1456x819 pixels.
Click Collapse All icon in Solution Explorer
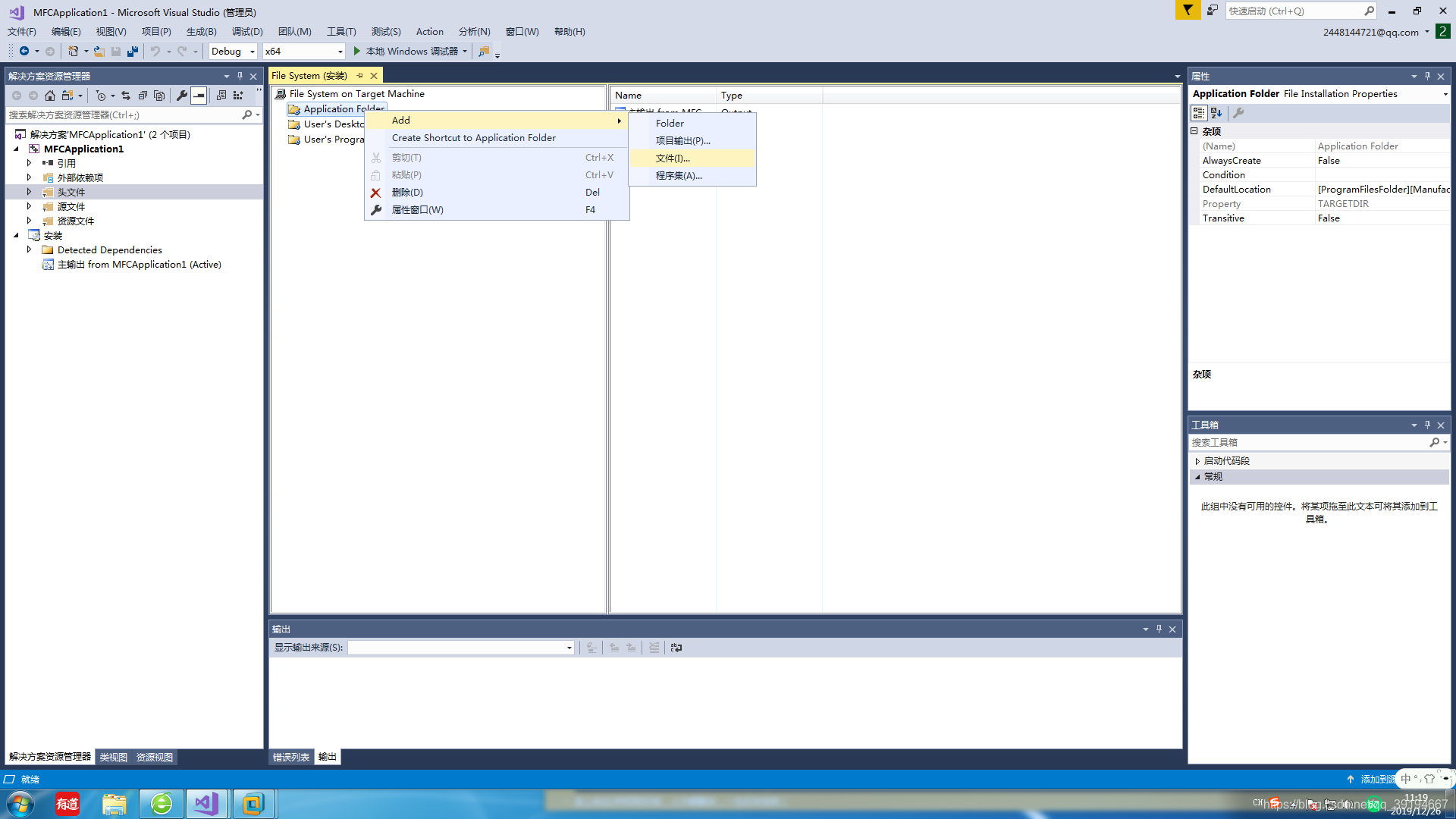(x=143, y=96)
